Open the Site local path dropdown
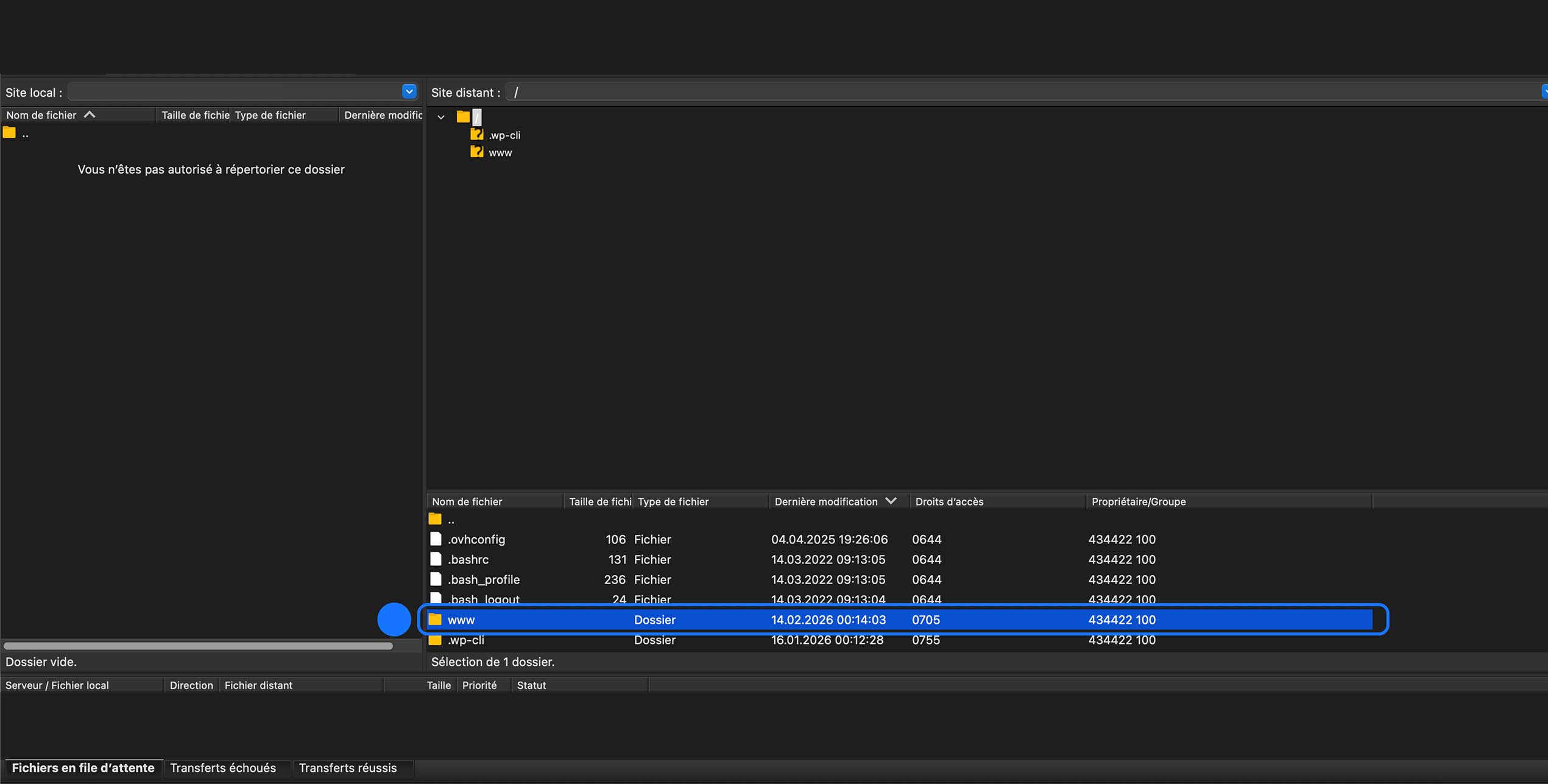Screen dimensions: 1548x784 (x=409, y=91)
